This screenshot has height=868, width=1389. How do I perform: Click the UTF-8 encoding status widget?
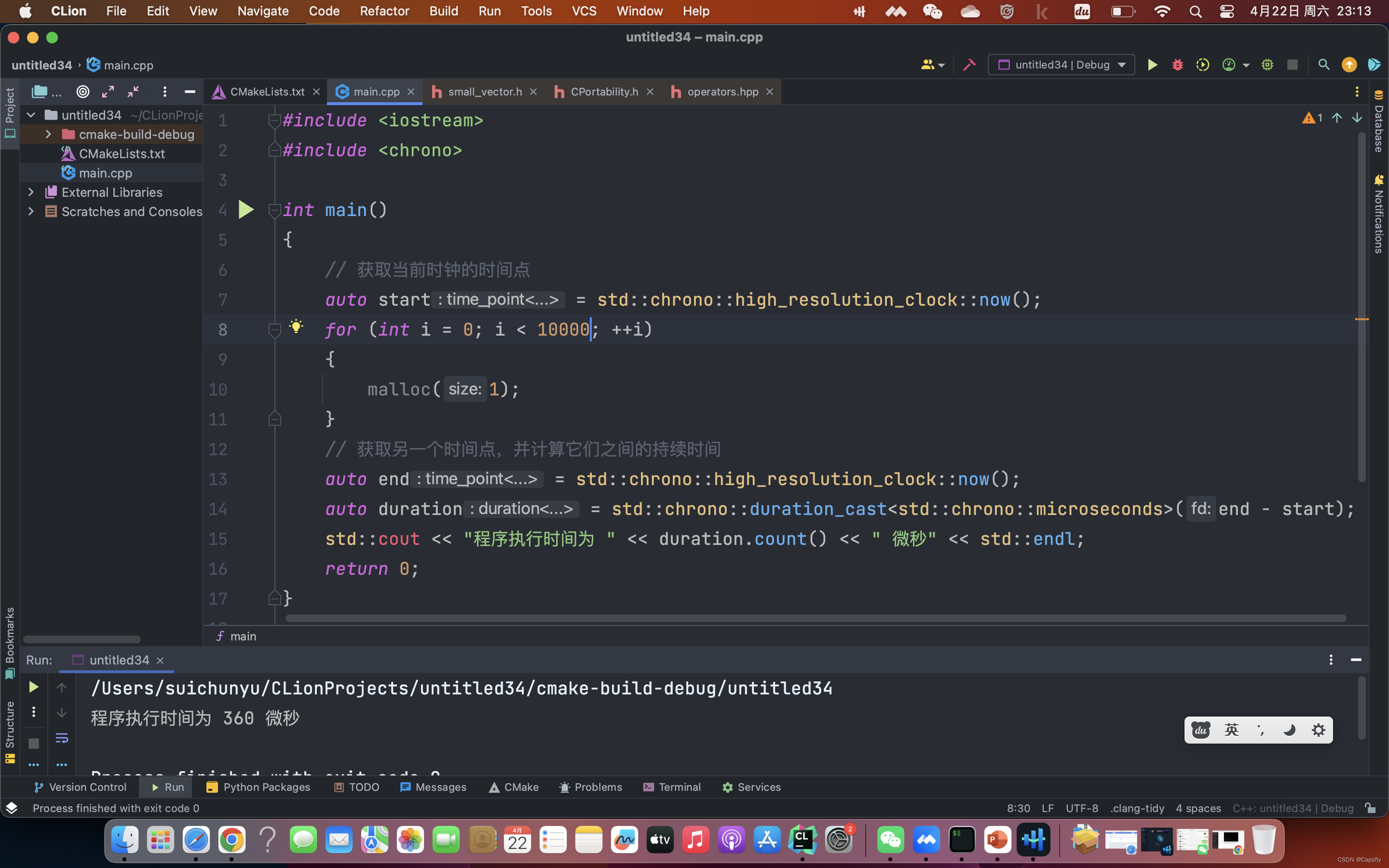(x=1081, y=808)
